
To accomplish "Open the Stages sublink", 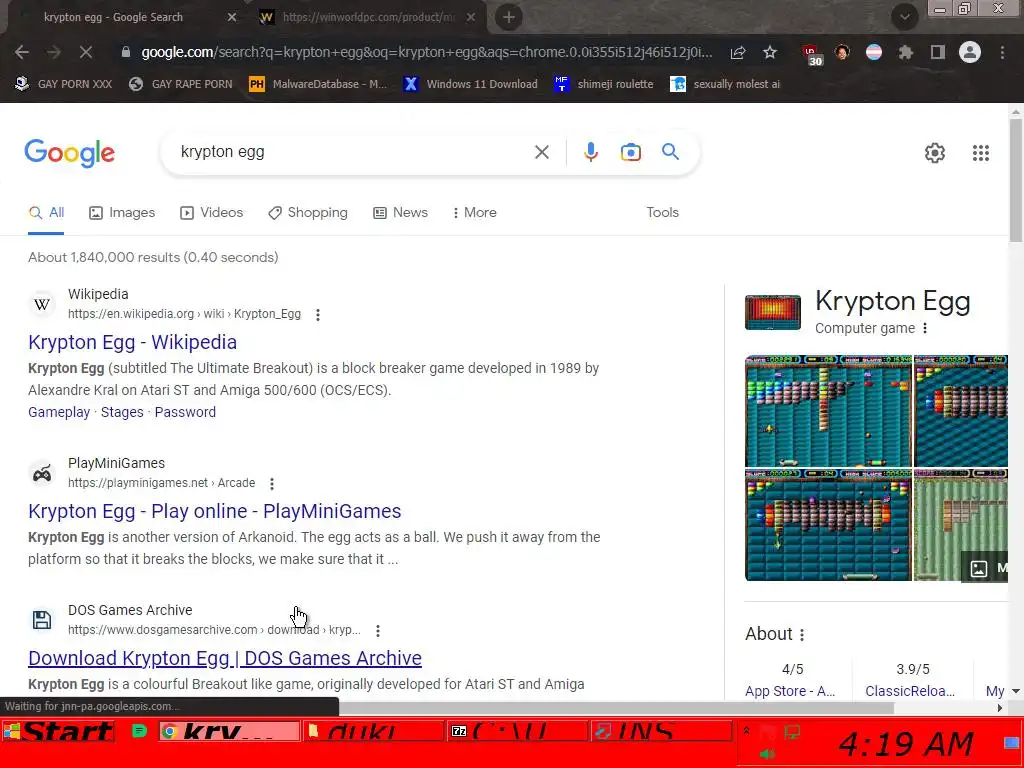I will pos(122,413).
